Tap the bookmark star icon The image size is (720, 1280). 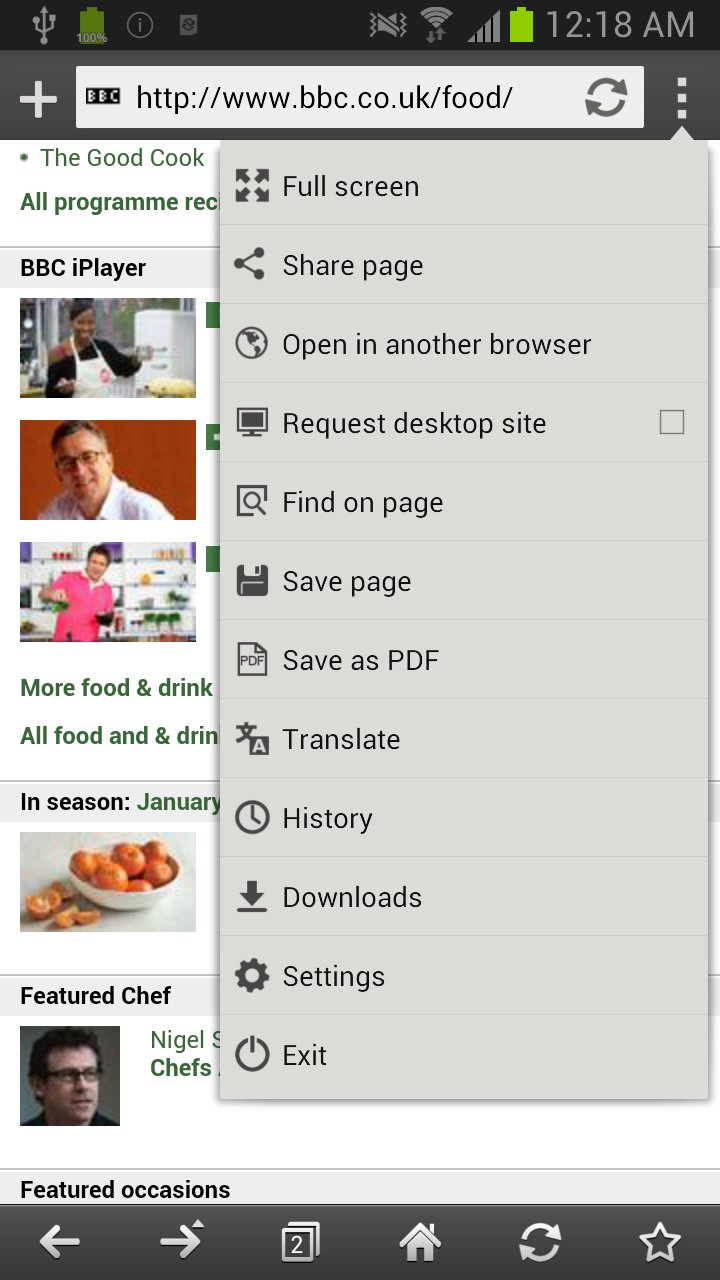click(660, 1242)
